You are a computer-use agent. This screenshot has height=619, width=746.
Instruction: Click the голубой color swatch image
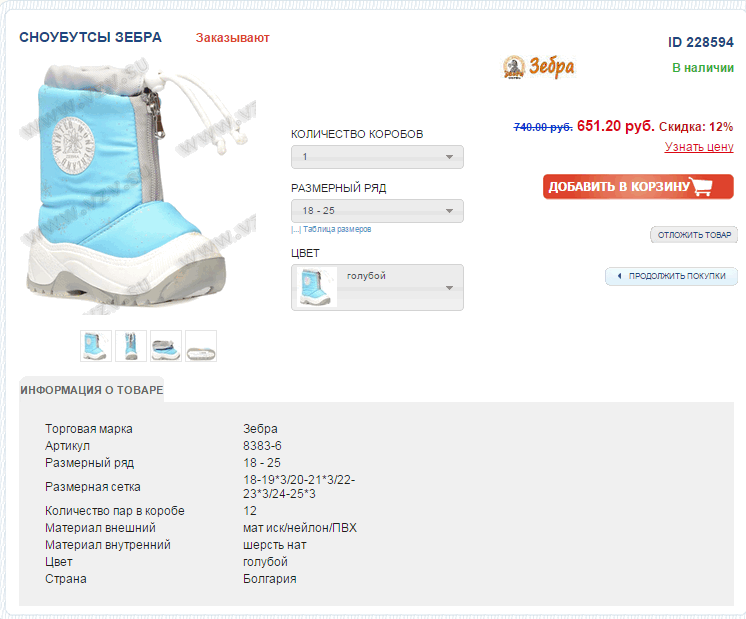tap(316, 287)
